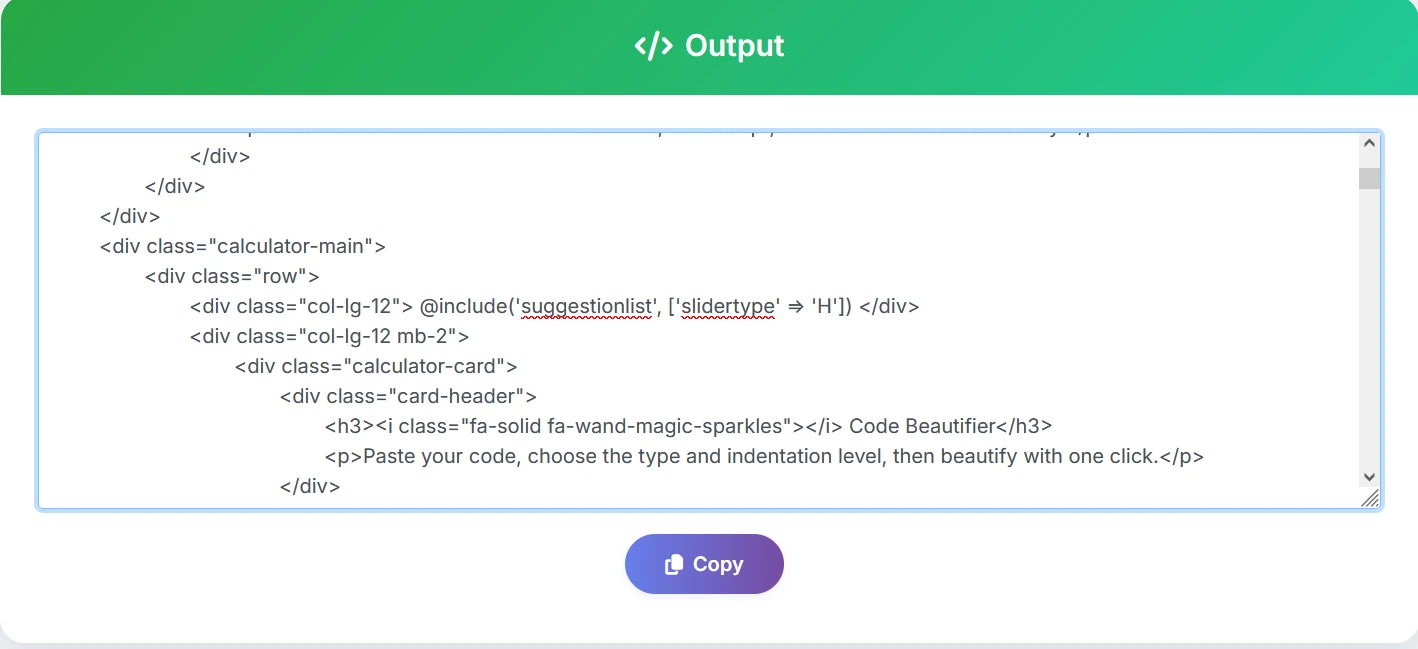Click the 'Code Beautifier' heading line in the output
The width and height of the screenshot is (1418, 649).
pyautogui.click(x=688, y=426)
